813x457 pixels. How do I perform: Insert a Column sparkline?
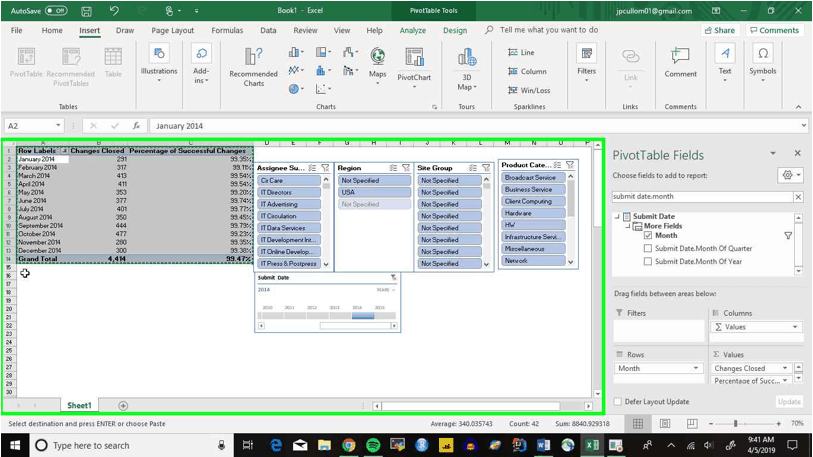click(527, 72)
